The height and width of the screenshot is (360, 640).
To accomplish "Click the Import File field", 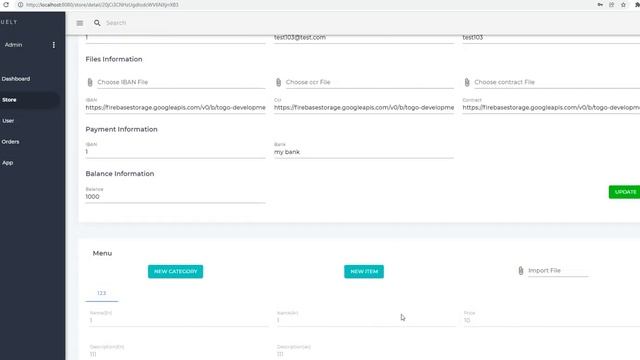I will [x=558, y=271].
